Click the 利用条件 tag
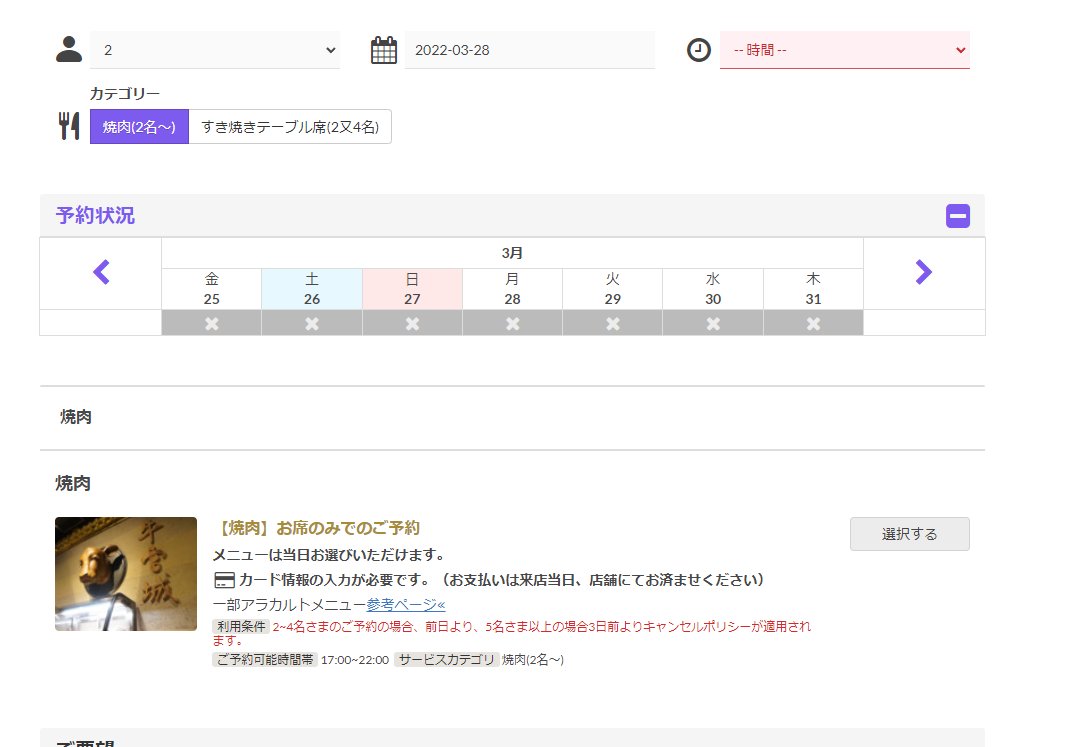The height and width of the screenshot is (747, 1075). pos(241,626)
